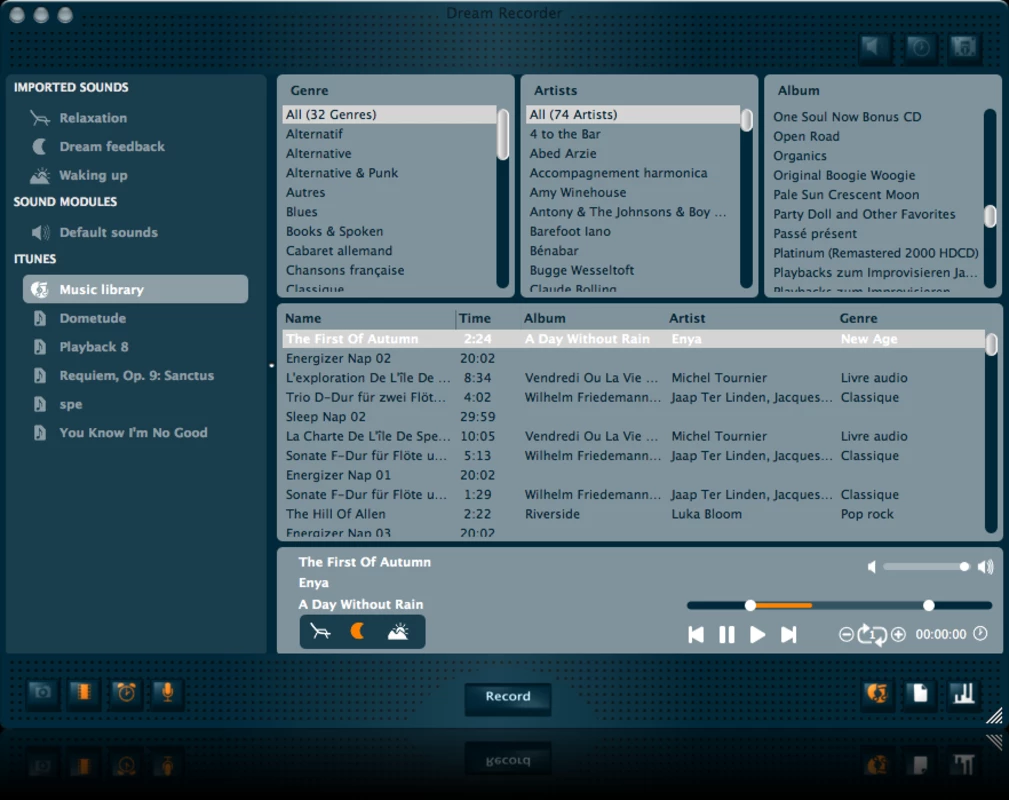Adjust the volume slider in the player
The height and width of the screenshot is (800, 1009).
point(926,567)
